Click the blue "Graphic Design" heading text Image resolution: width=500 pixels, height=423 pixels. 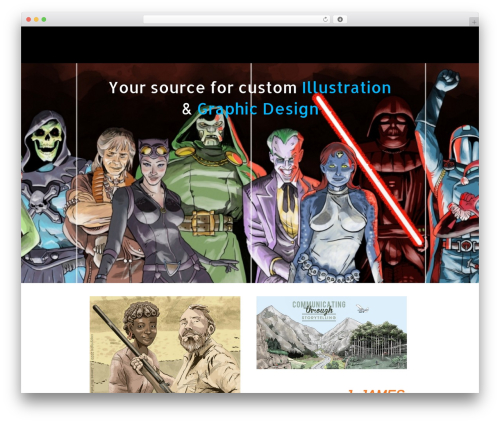(258, 109)
